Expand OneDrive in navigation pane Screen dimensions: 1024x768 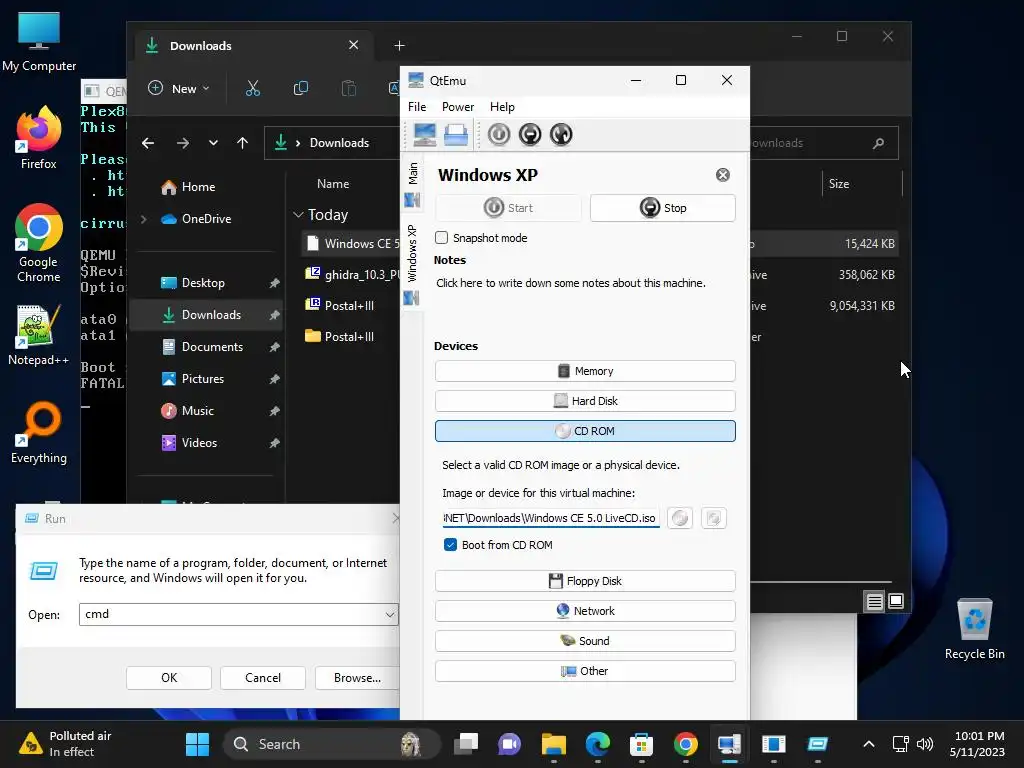pos(144,219)
